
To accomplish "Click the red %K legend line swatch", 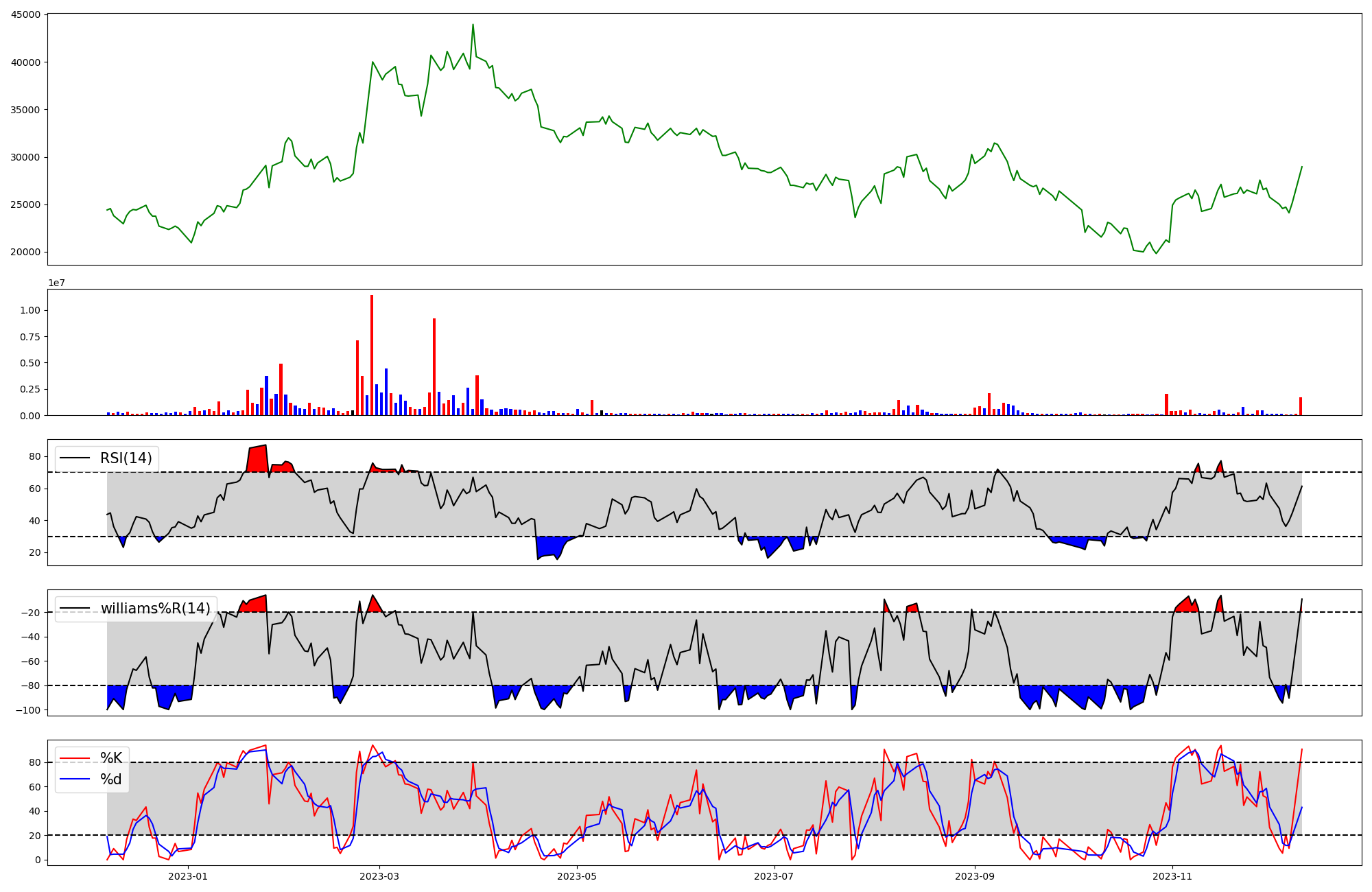I will pos(75,758).
